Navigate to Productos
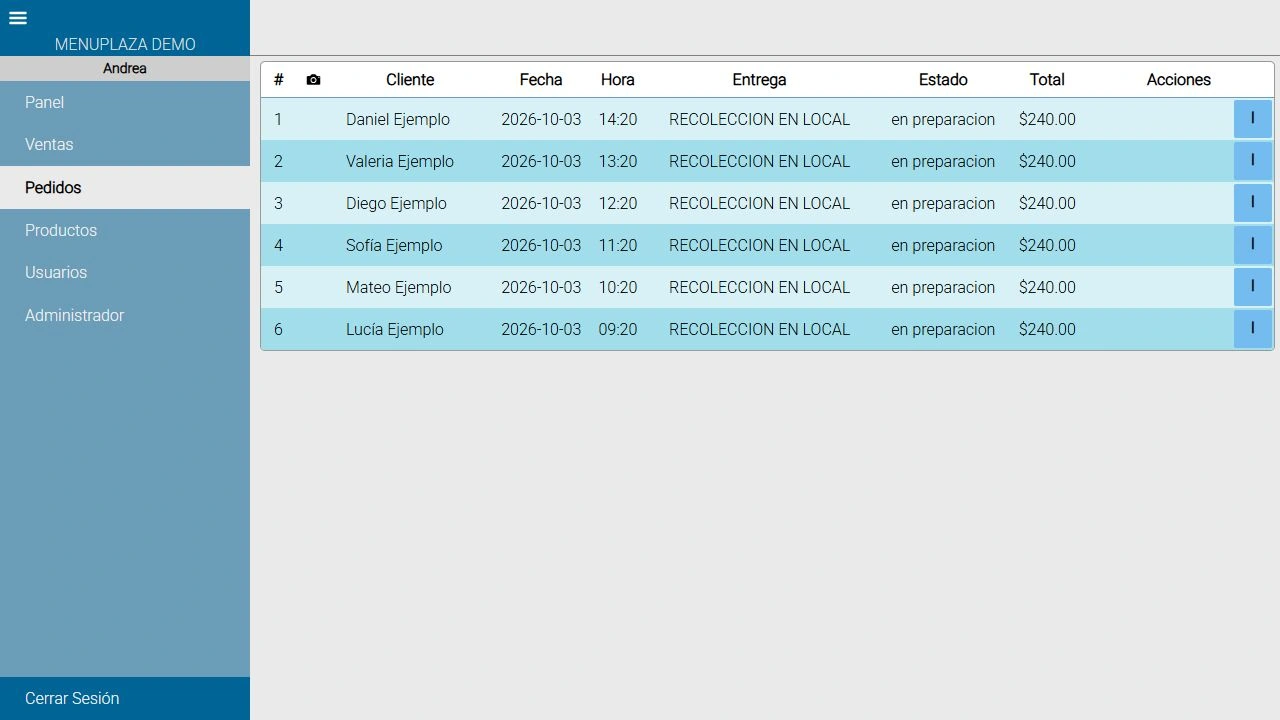This screenshot has height=720, width=1280. 125,230
